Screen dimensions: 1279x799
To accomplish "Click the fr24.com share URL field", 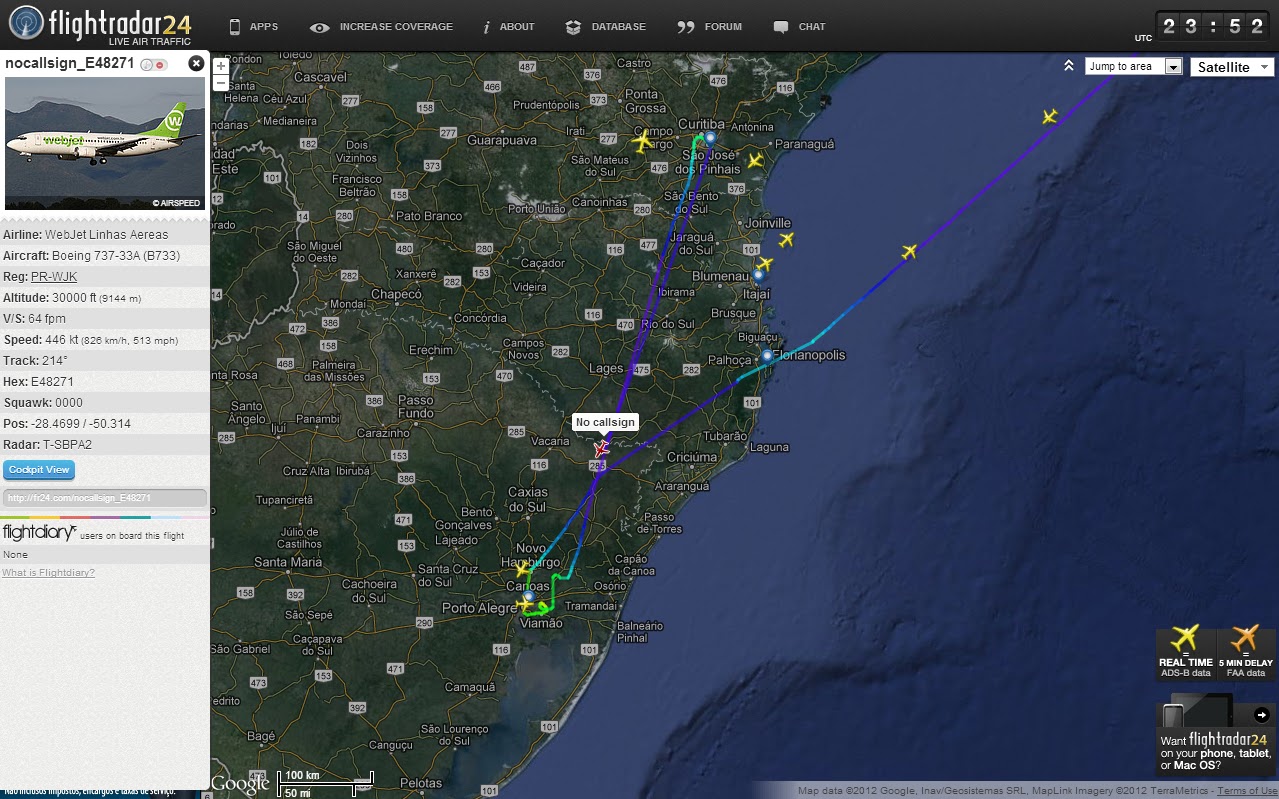I will click(x=105, y=497).
